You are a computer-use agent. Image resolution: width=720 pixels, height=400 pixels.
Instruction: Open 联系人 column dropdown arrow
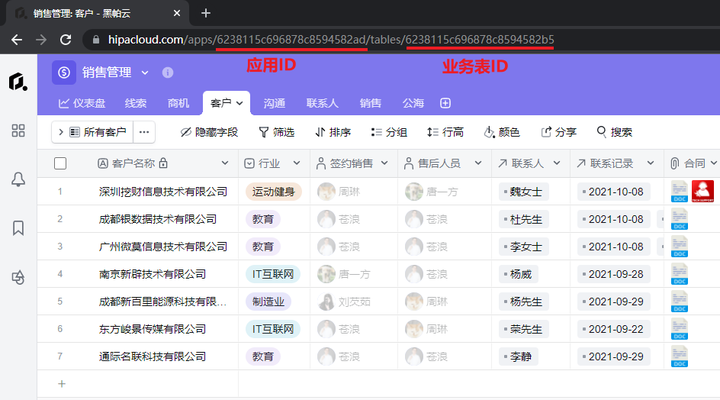point(557,163)
